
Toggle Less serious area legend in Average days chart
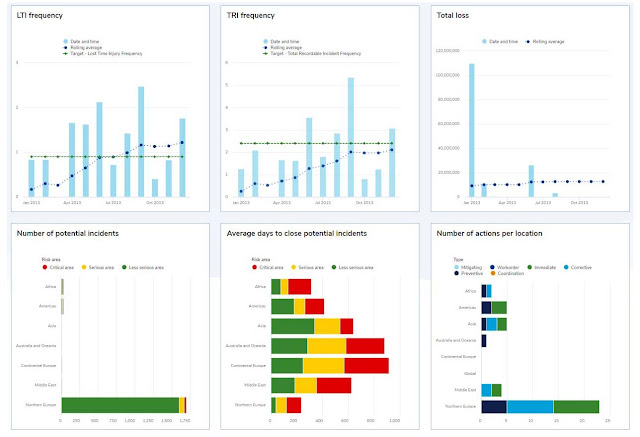pos(352,267)
